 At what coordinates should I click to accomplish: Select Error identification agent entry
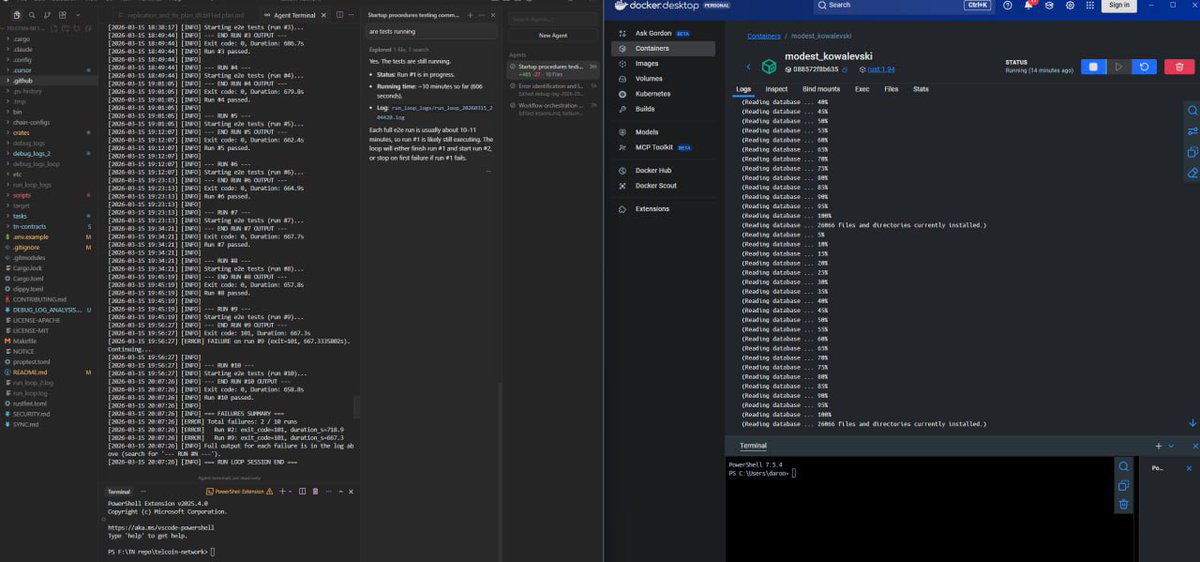[552, 89]
